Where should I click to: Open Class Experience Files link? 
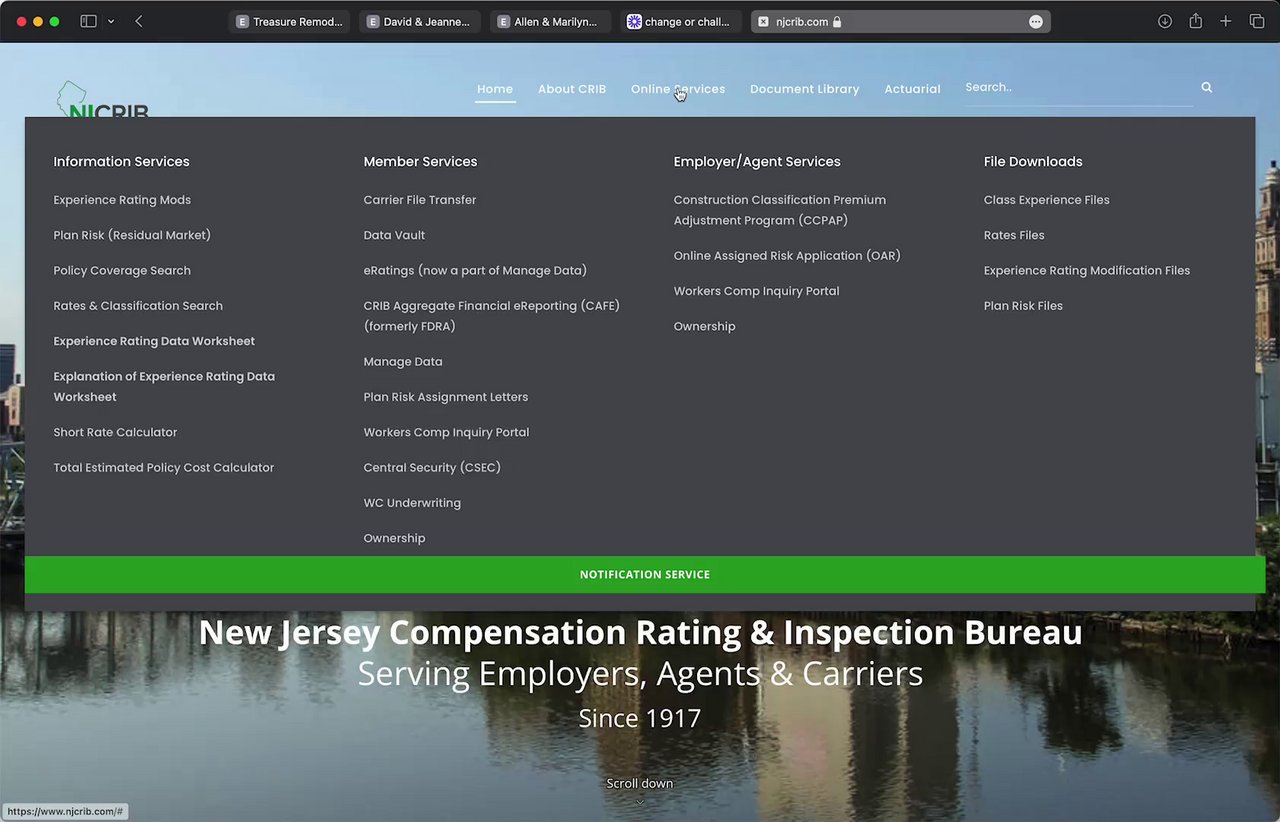pyautogui.click(x=1047, y=200)
